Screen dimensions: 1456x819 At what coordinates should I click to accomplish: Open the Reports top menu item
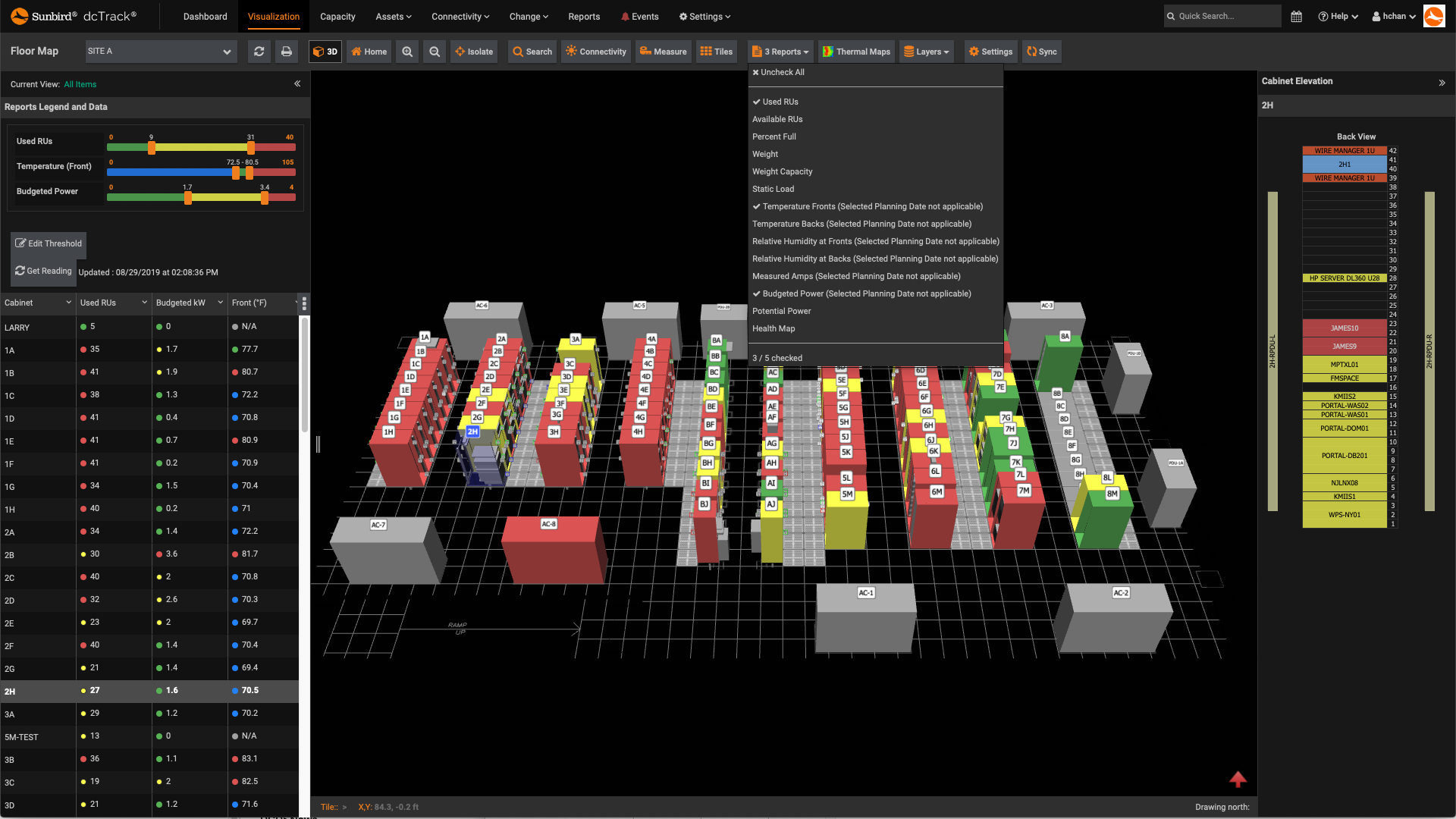click(584, 17)
